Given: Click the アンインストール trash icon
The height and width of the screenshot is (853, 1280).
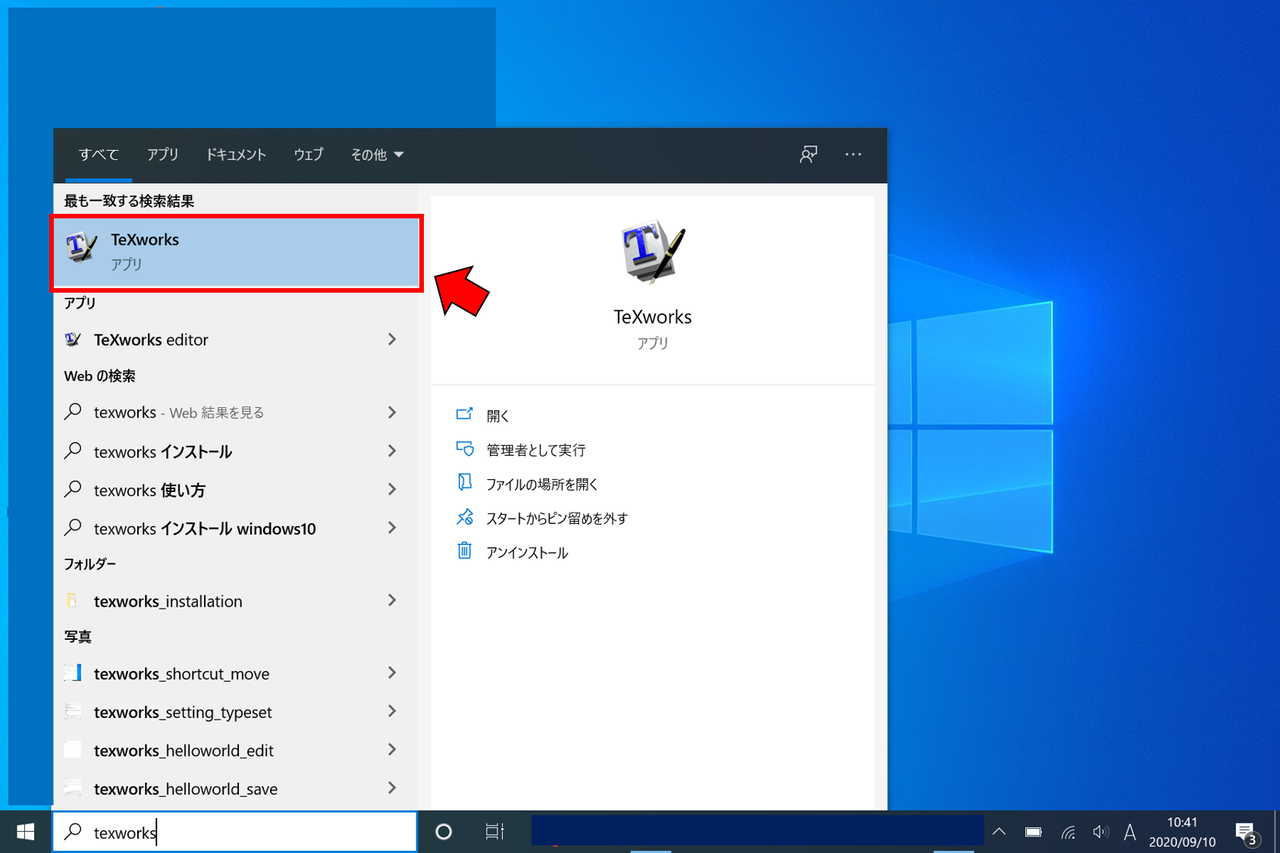Looking at the screenshot, I should click(x=464, y=551).
